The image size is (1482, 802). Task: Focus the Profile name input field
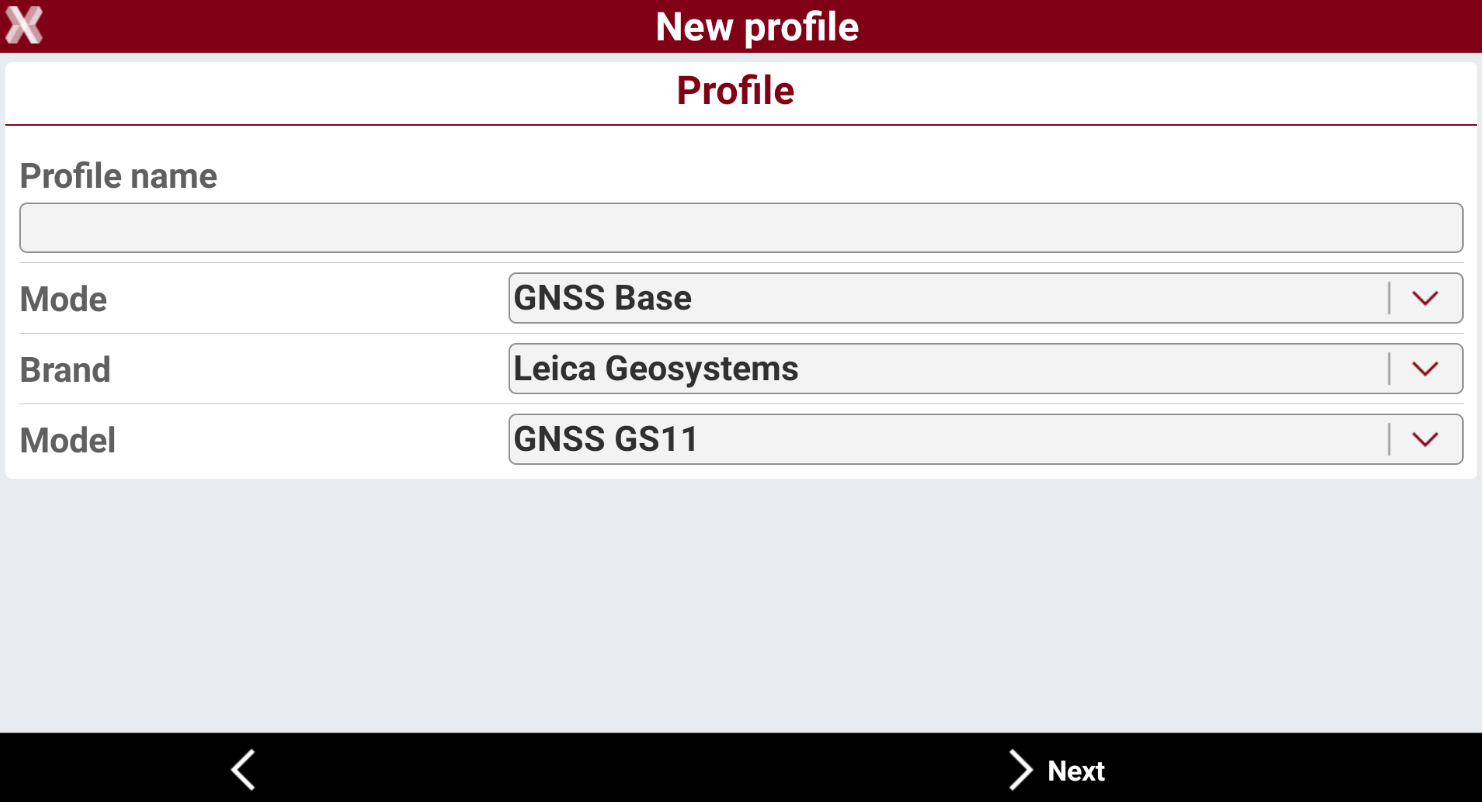(741, 228)
